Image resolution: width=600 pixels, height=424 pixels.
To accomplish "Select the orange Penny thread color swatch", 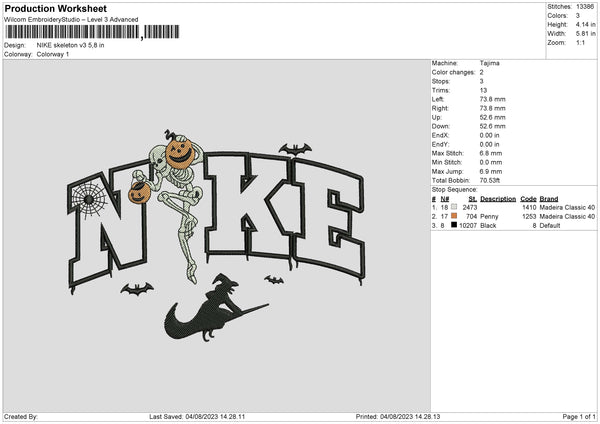I will tap(454, 216).
